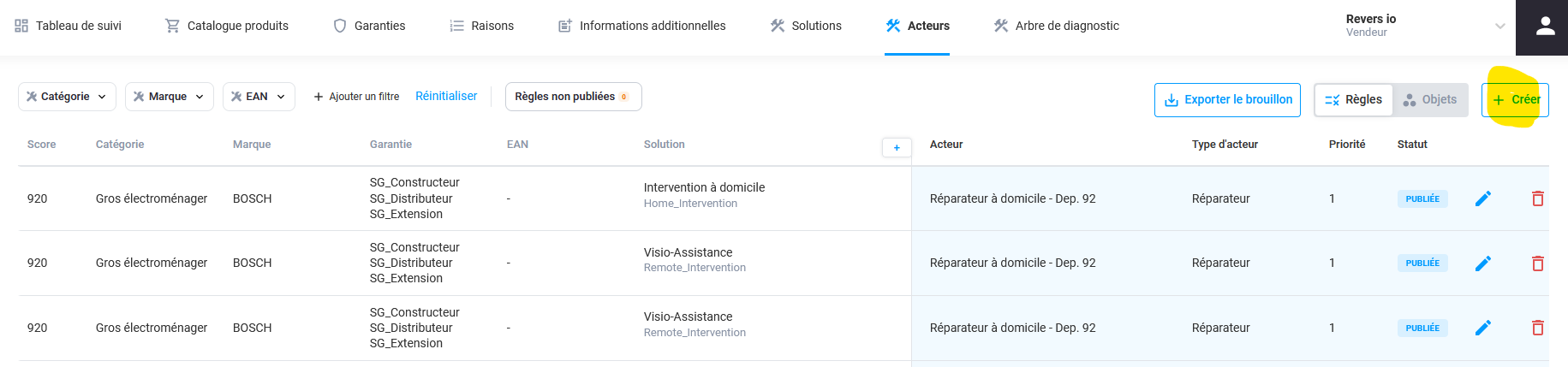Open the Catégorie filter dropdown

click(67, 97)
